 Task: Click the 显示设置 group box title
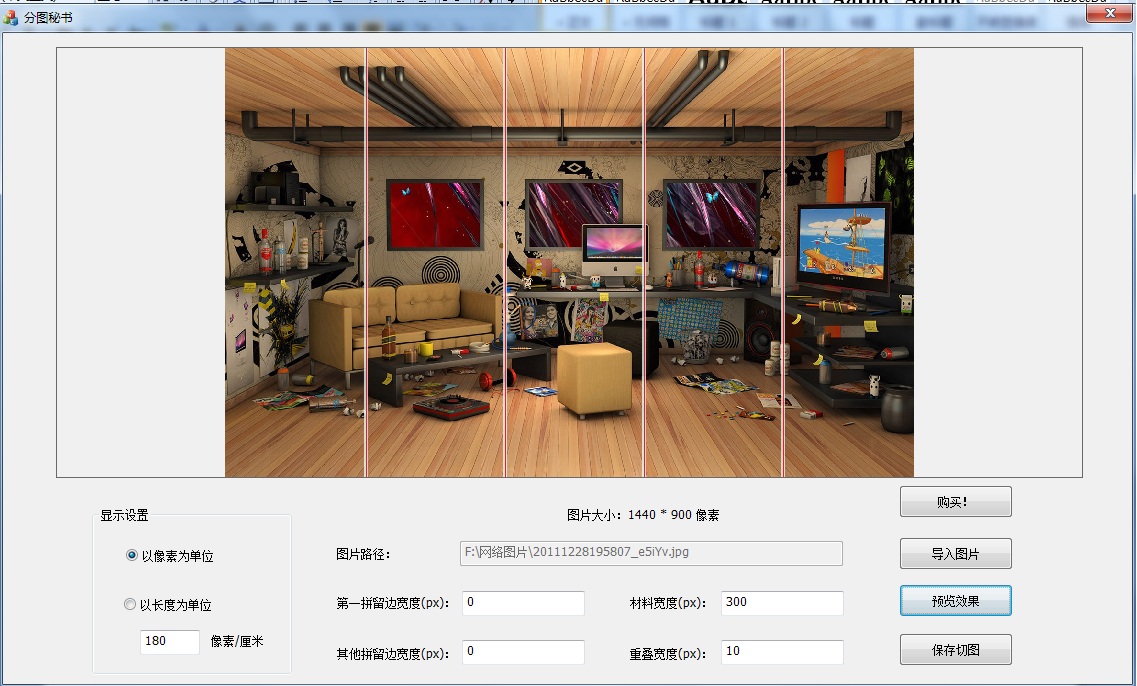(124, 515)
